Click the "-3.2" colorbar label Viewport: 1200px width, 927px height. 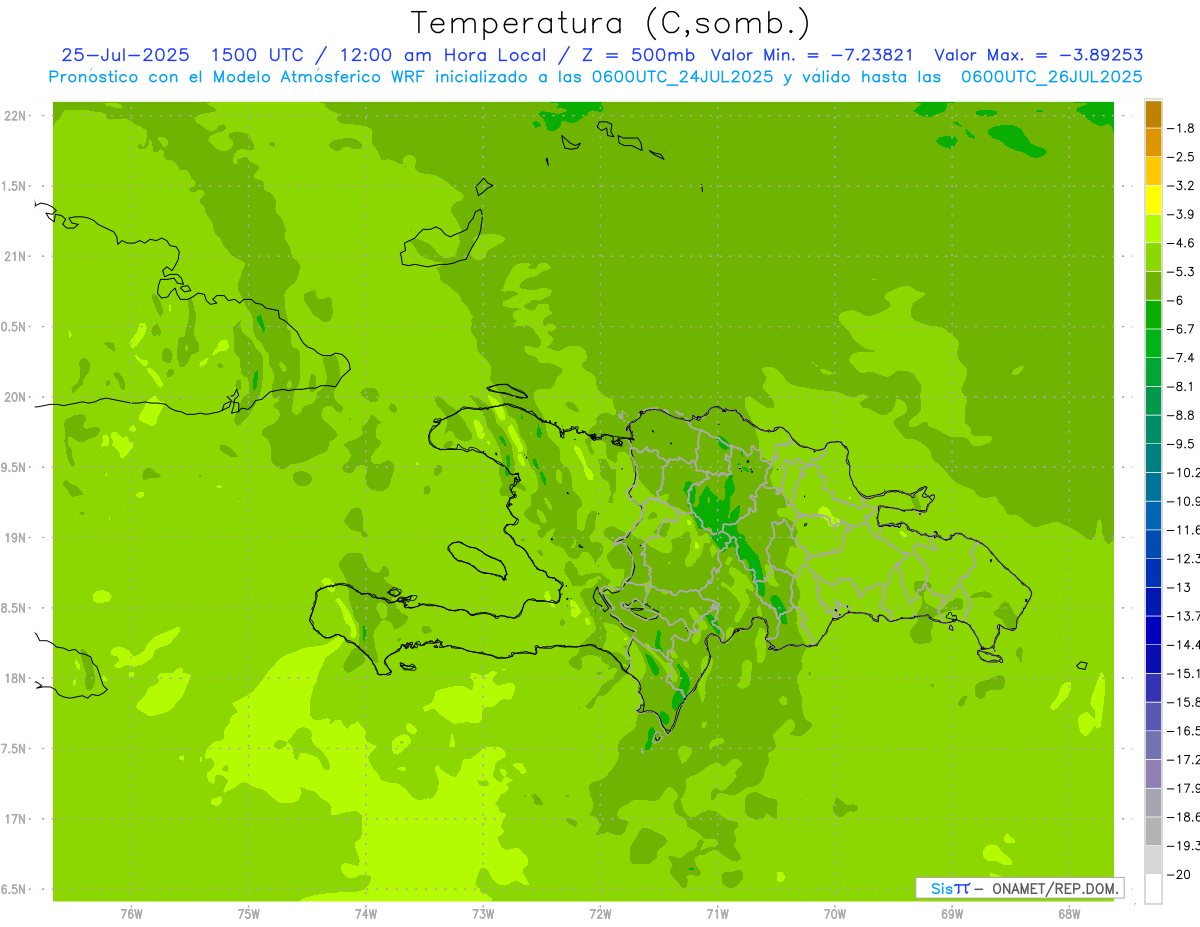coord(1183,186)
